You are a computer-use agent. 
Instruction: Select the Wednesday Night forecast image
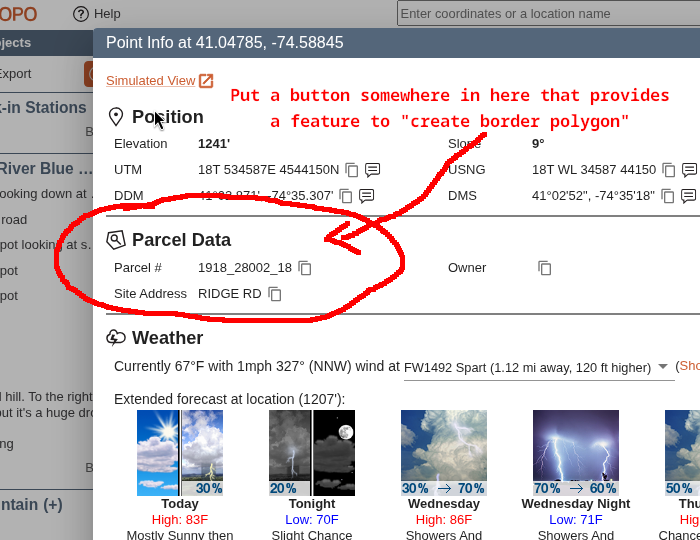click(x=576, y=452)
